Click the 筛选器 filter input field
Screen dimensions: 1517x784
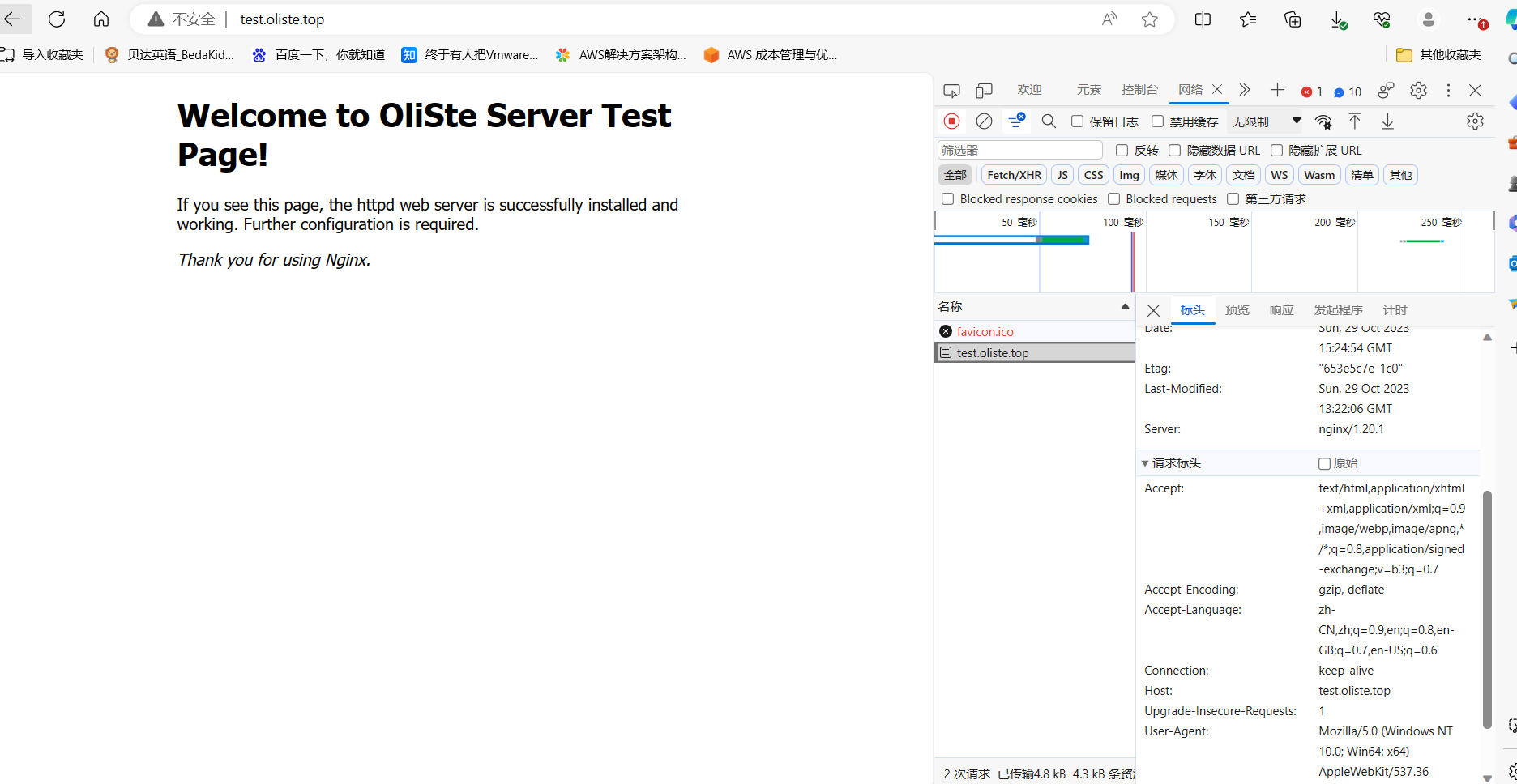point(1019,151)
